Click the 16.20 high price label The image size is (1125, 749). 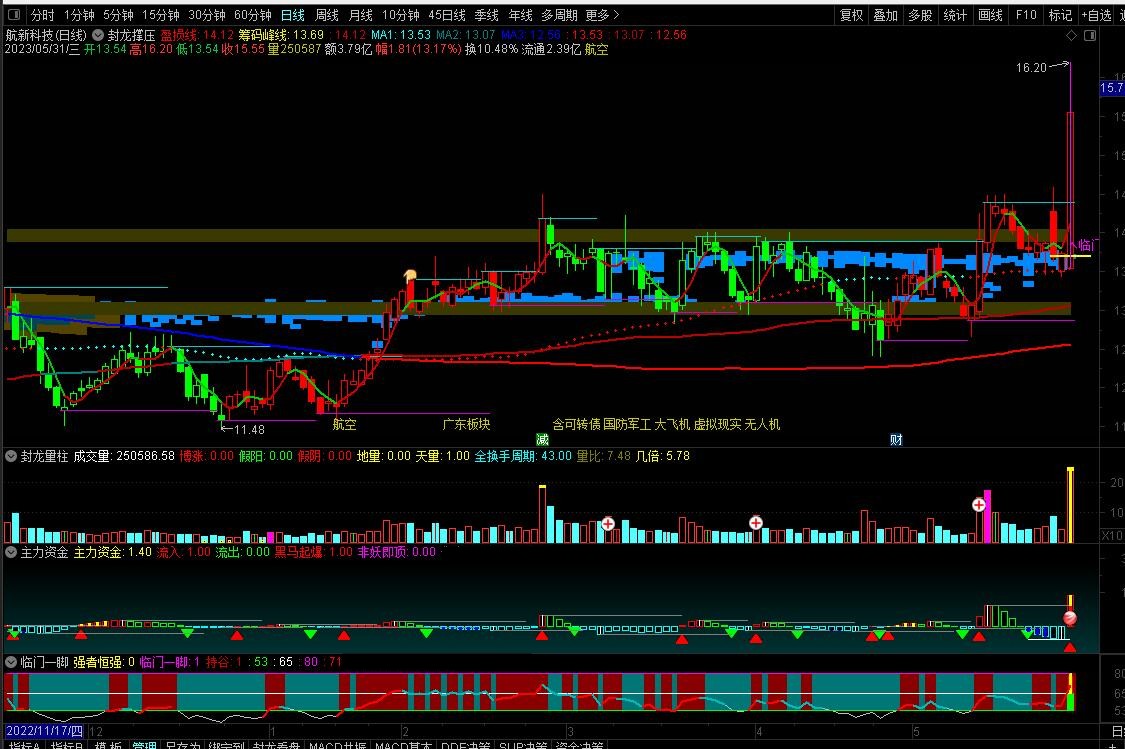1031,67
